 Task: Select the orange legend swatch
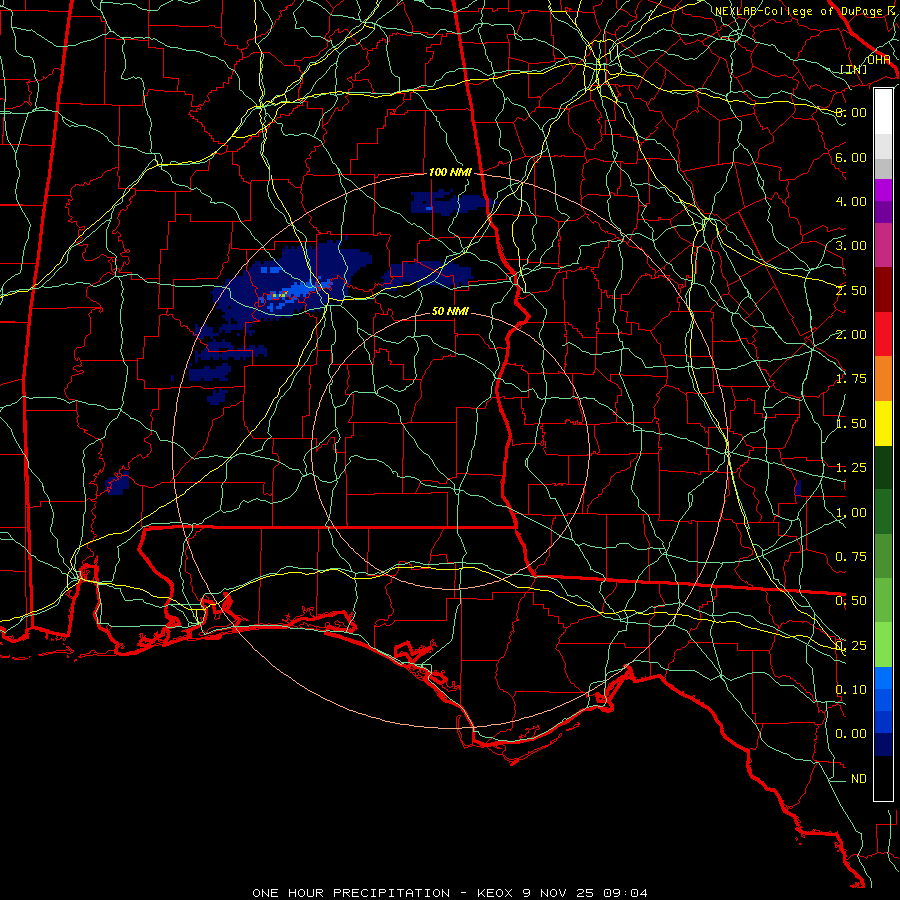883,379
